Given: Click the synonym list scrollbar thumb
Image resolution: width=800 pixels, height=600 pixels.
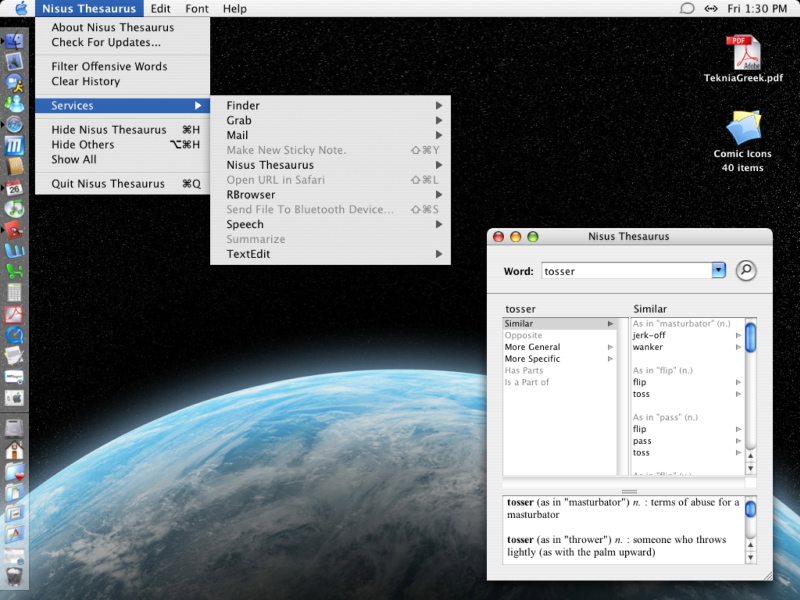Looking at the screenshot, I should pos(750,337).
